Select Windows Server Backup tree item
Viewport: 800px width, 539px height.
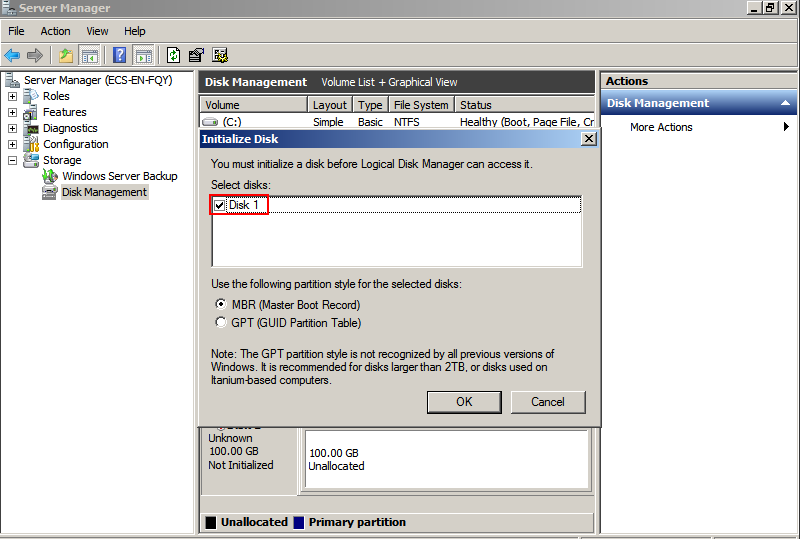(x=120, y=176)
